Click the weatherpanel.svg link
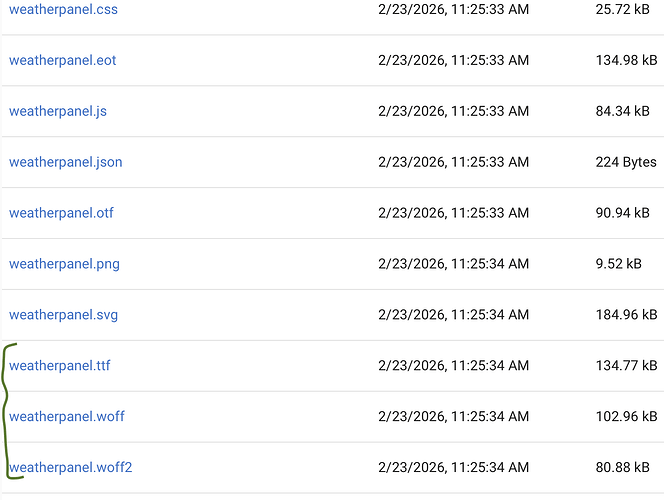 [x=63, y=315]
